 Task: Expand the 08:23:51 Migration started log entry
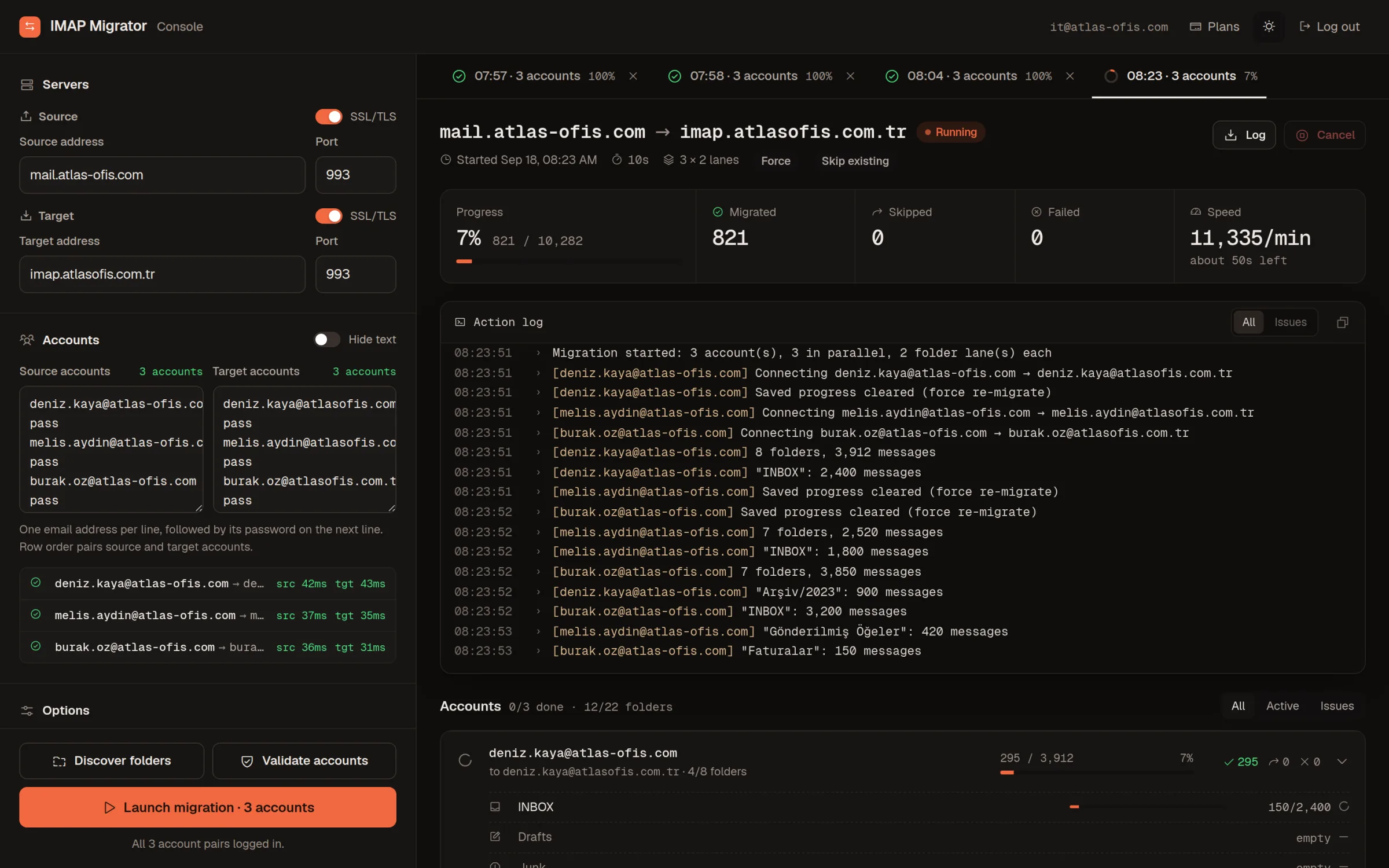point(538,353)
